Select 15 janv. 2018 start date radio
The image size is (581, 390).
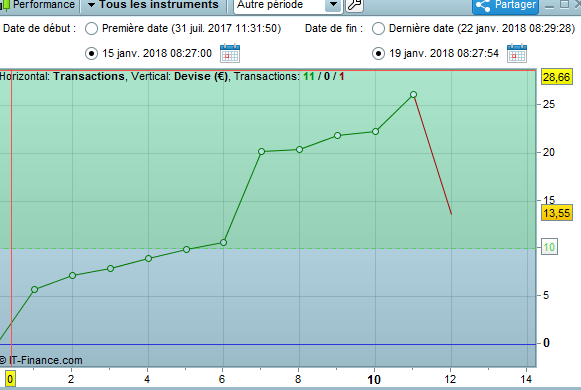(x=91, y=53)
